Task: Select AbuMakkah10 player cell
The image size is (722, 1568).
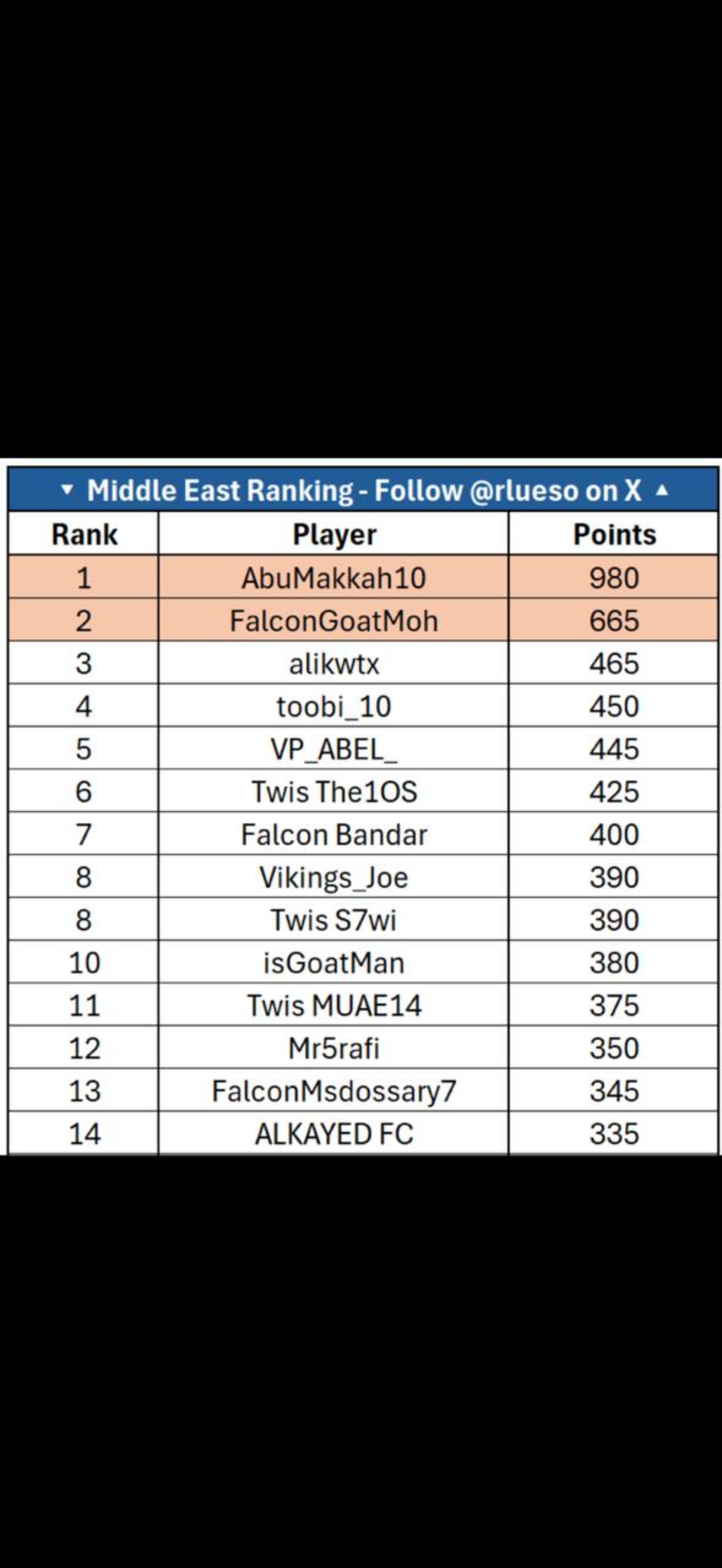Action: (334, 577)
